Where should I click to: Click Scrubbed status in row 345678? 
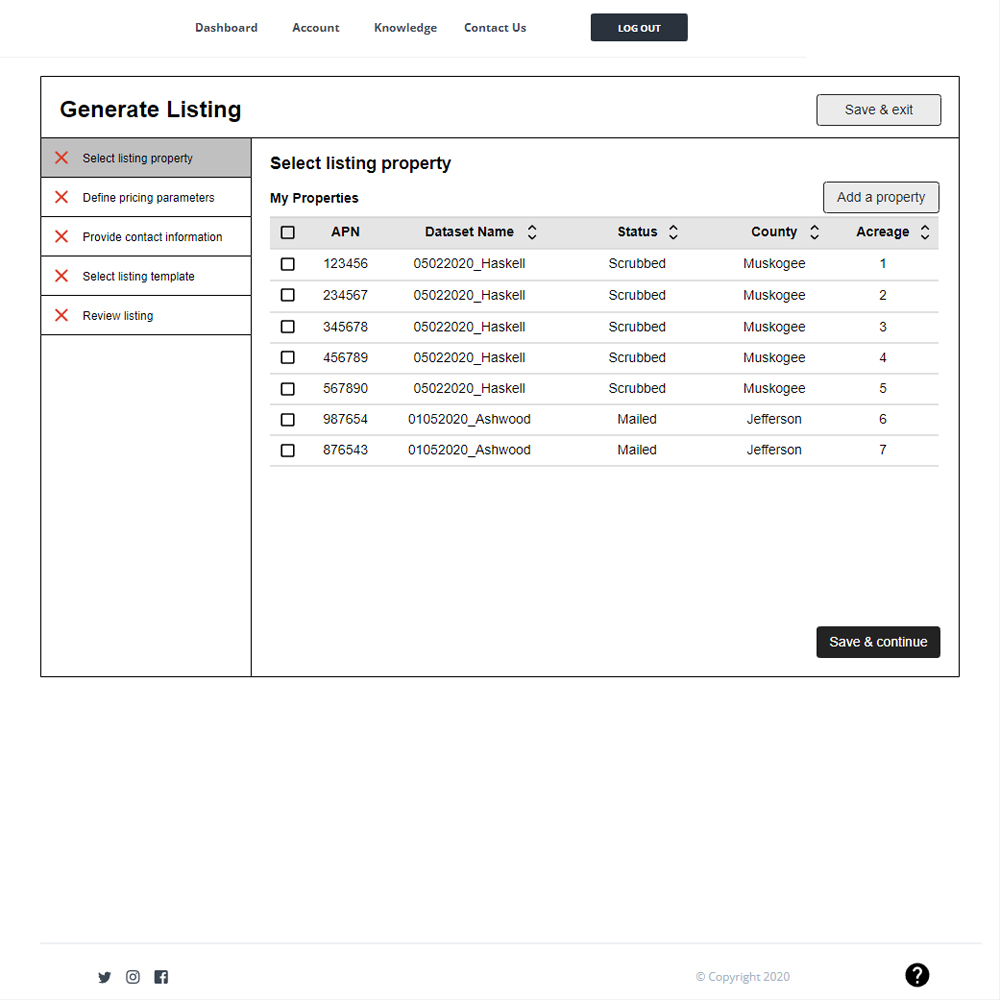click(637, 327)
